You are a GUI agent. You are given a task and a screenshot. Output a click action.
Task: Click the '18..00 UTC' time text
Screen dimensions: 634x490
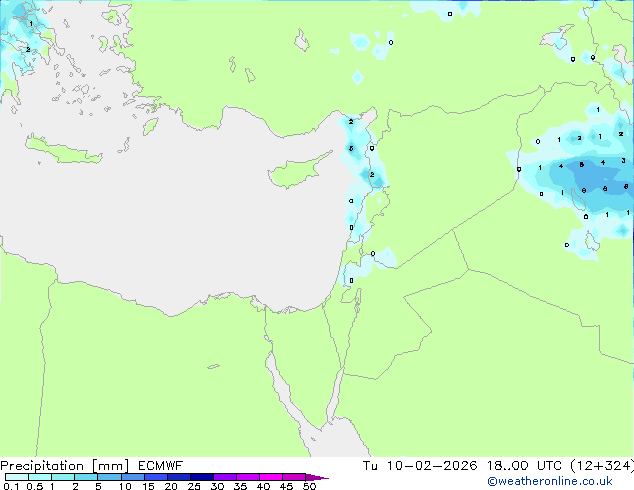click(525, 466)
